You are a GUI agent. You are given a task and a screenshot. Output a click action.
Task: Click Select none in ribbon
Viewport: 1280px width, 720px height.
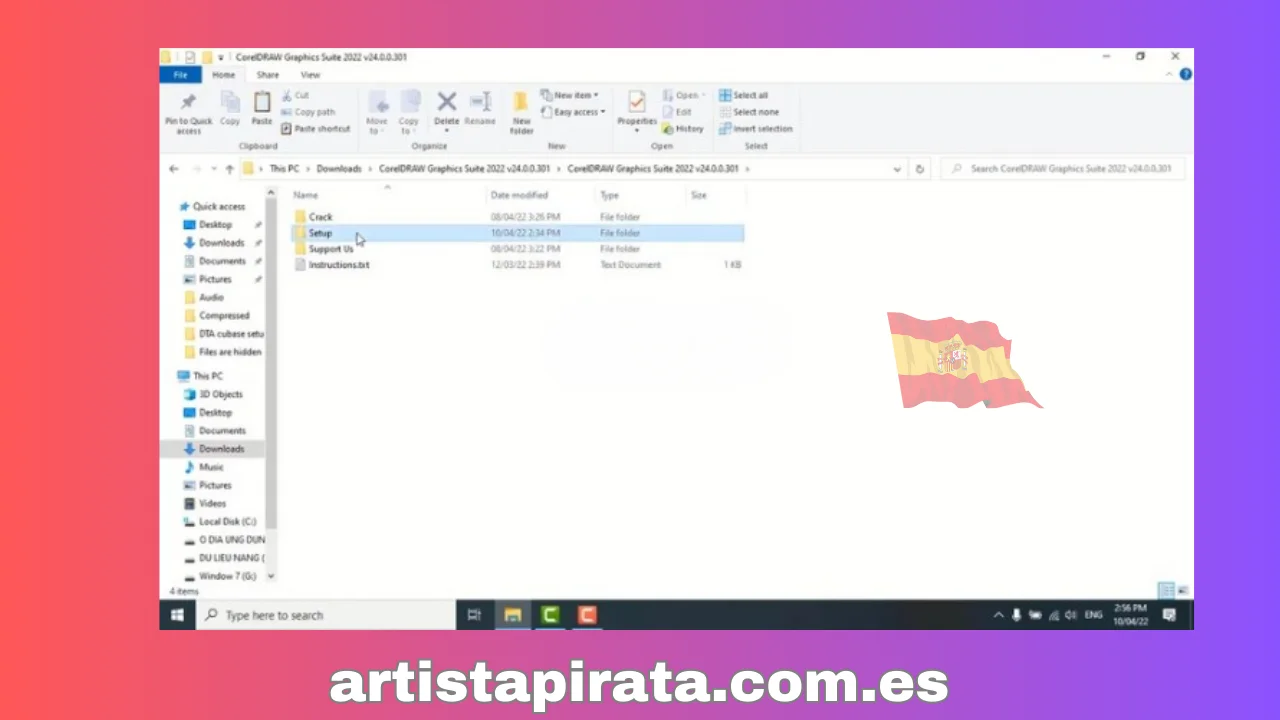coord(748,112)
